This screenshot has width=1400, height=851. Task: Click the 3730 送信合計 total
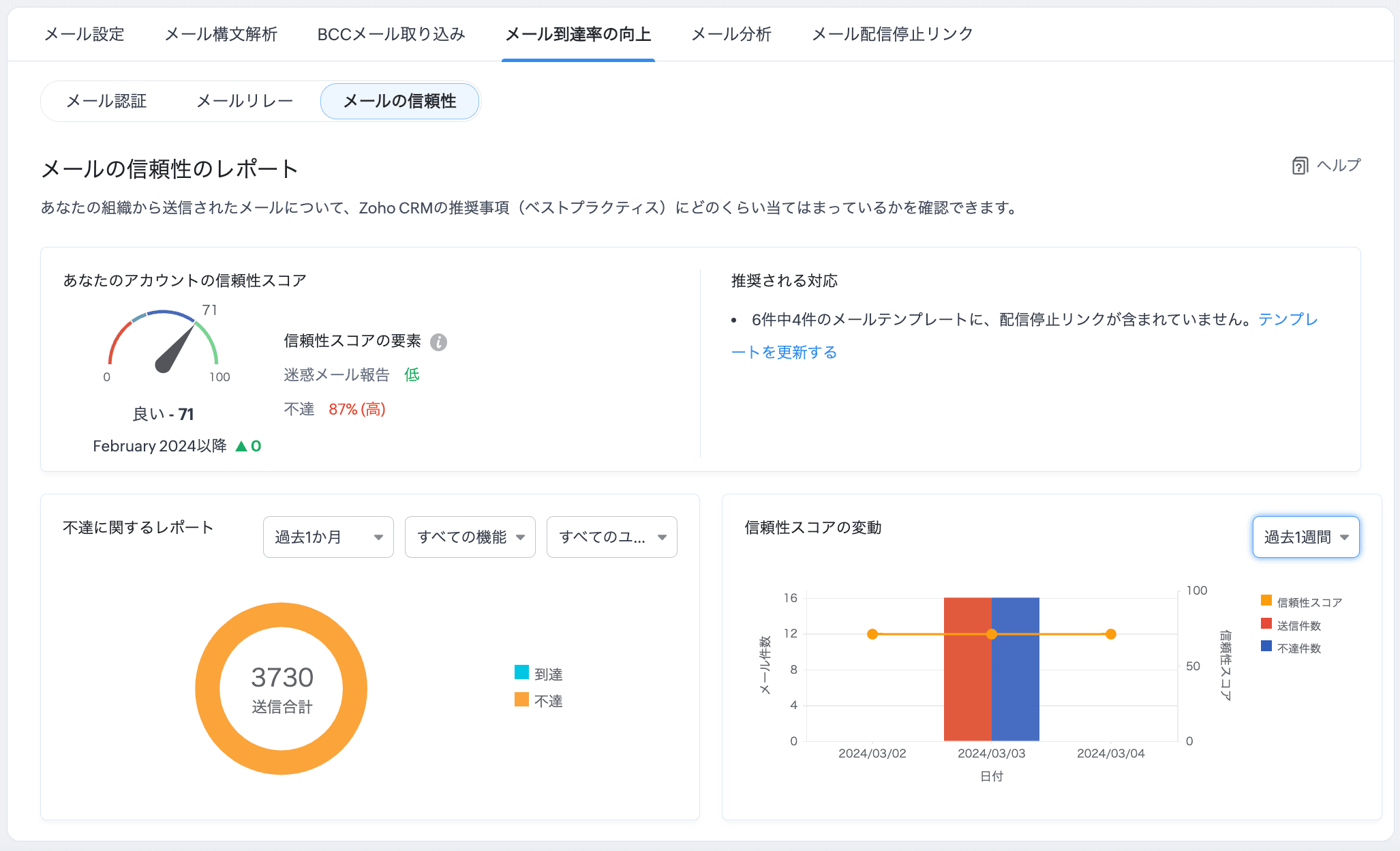tap(282, 689)
